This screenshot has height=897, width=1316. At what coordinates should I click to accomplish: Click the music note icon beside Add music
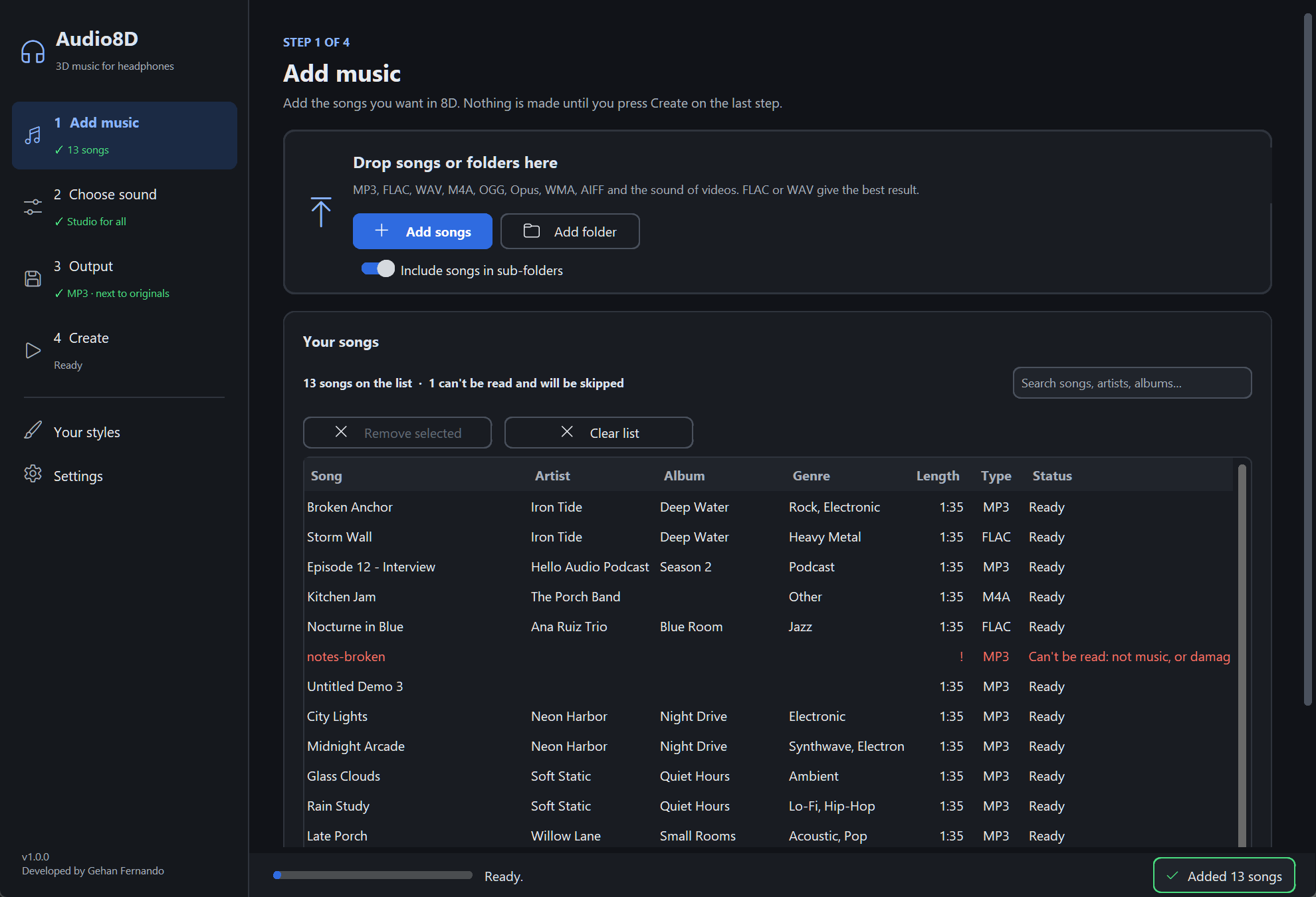(33, 136)
